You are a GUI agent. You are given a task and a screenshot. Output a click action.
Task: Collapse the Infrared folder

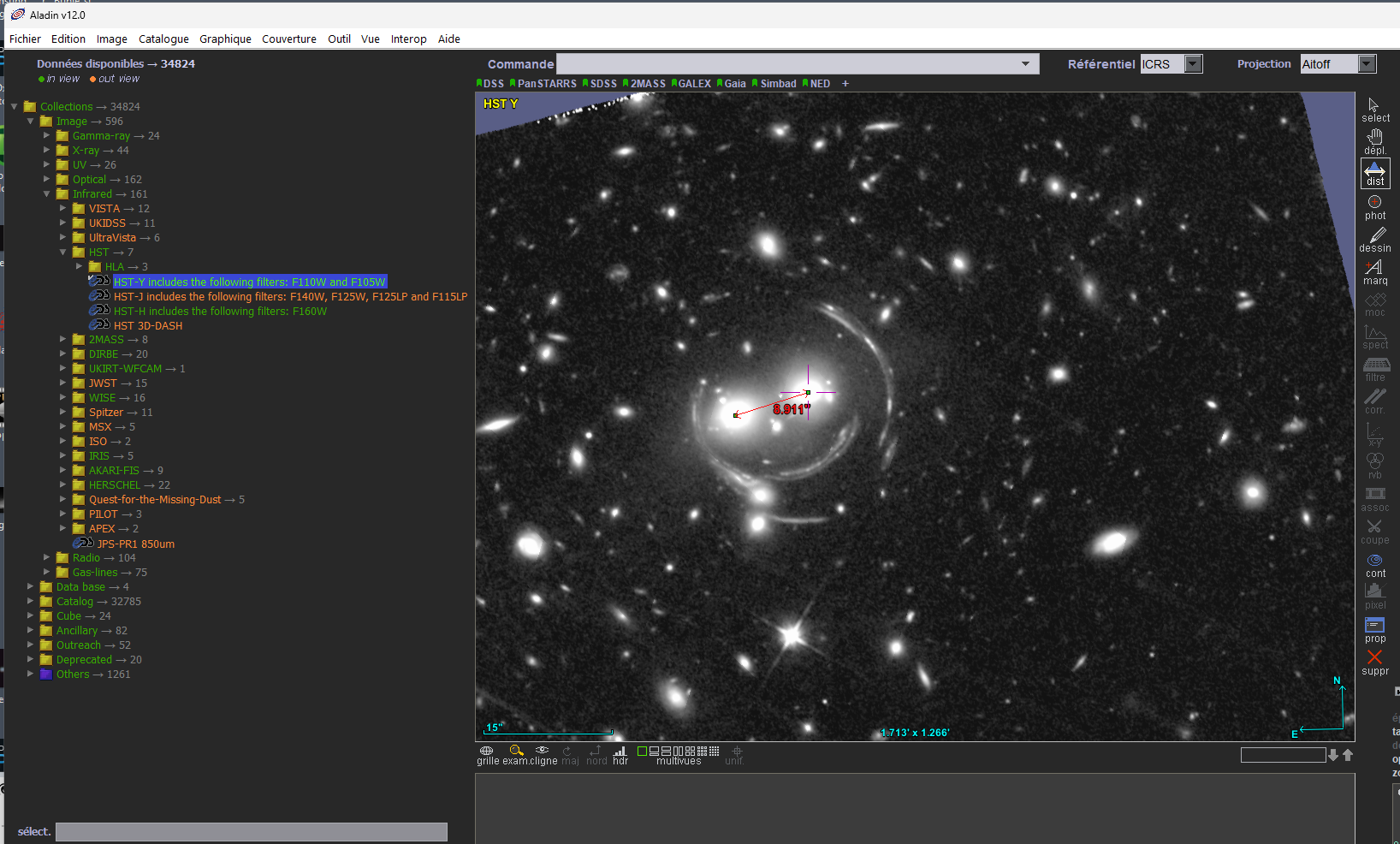47,194
